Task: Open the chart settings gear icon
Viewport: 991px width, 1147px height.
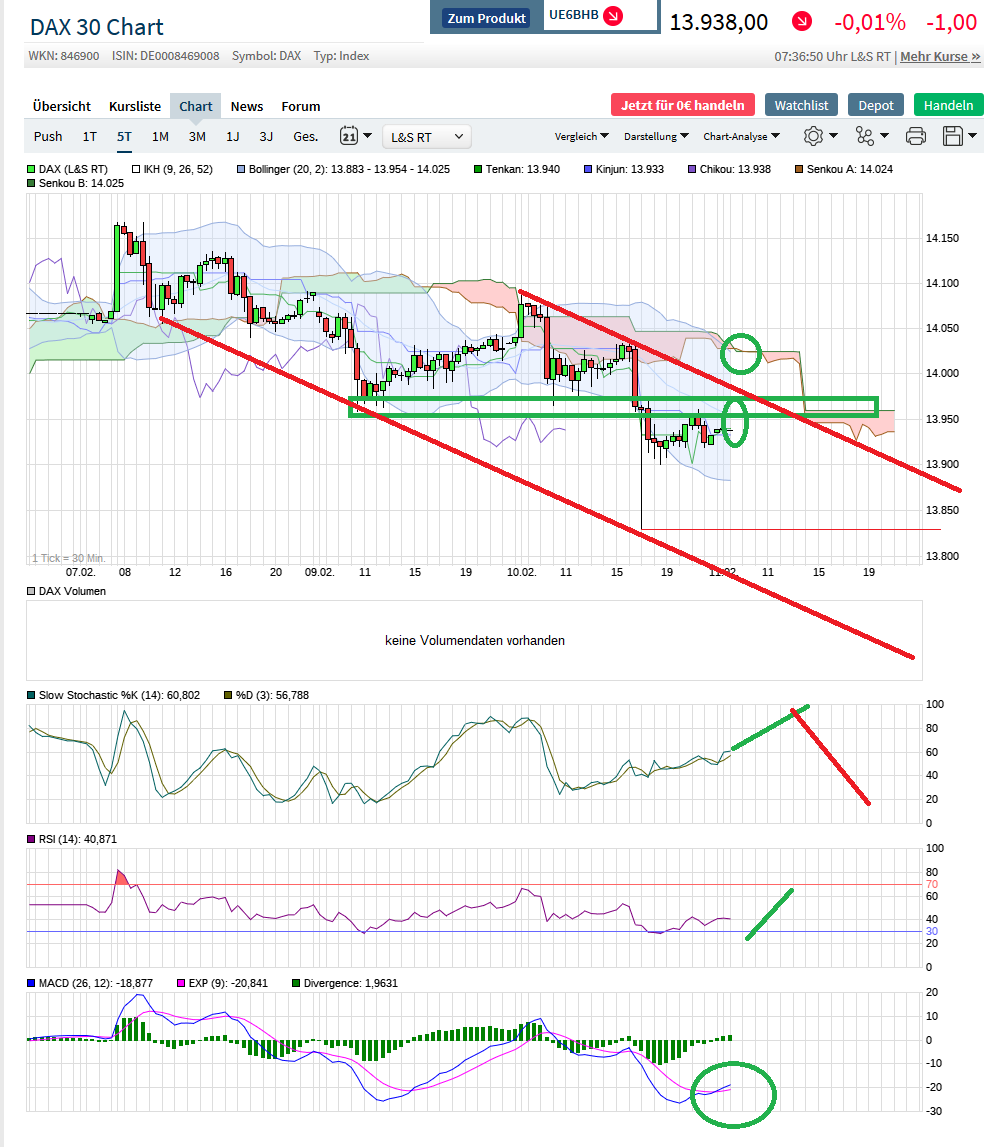Action: (813, 136)
